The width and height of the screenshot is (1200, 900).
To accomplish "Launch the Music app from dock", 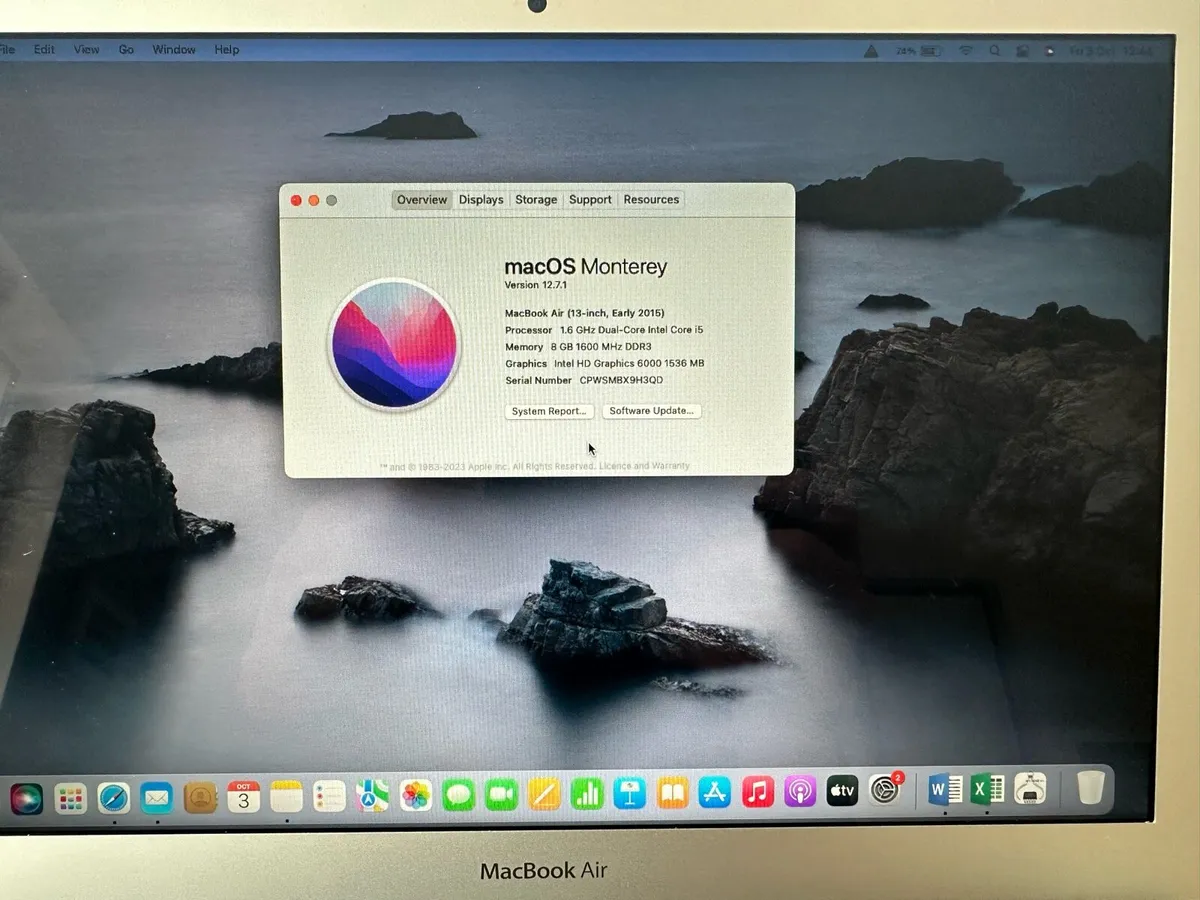I will click(757, 792).
